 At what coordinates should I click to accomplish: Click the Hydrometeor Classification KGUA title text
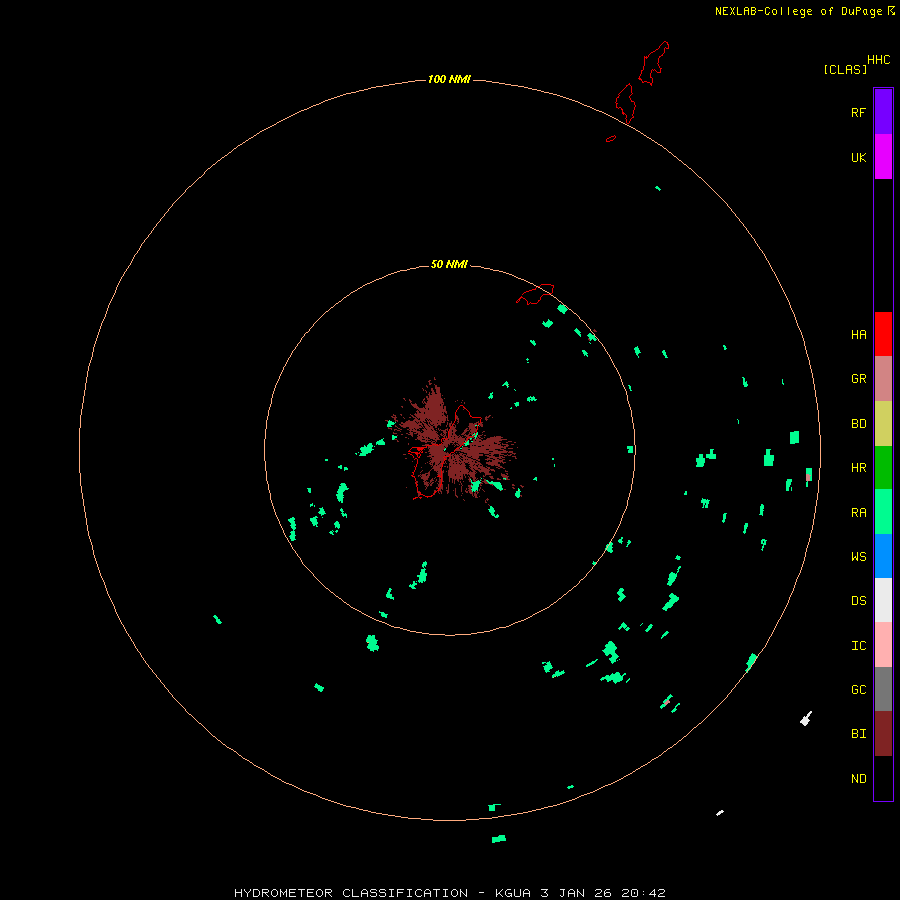tap(449, 893)
